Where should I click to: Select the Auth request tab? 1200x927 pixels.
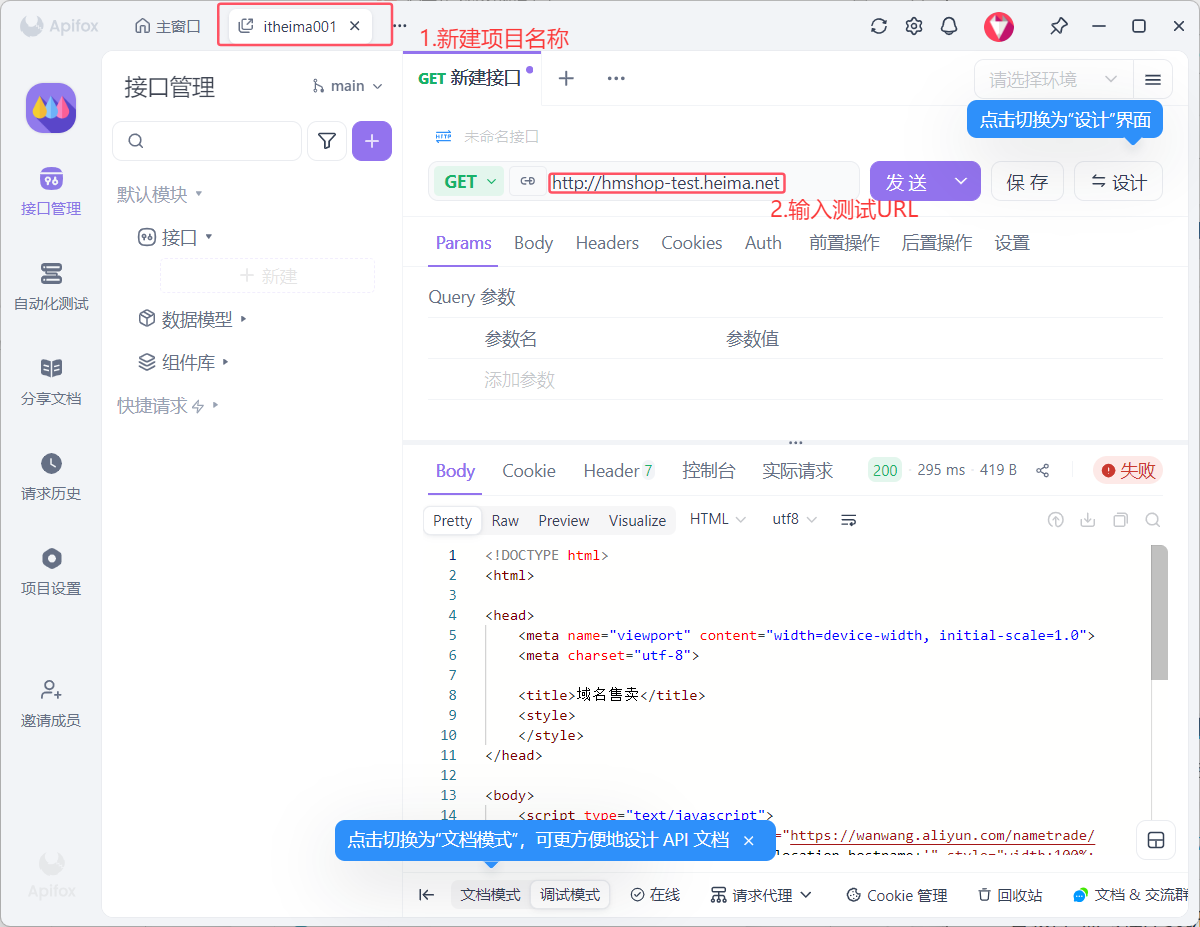pos(763,243)
